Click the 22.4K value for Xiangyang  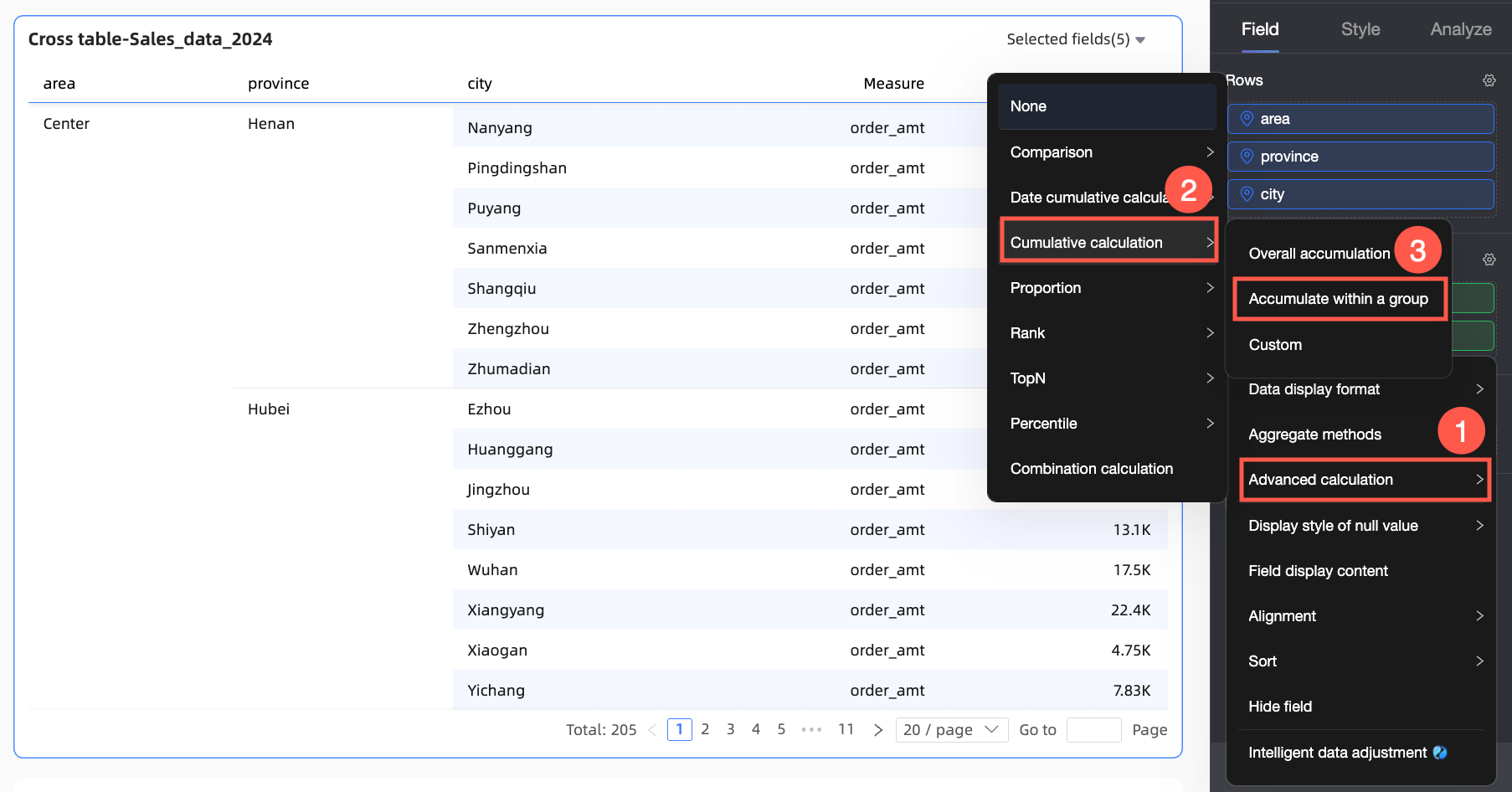pos(1131,610)
